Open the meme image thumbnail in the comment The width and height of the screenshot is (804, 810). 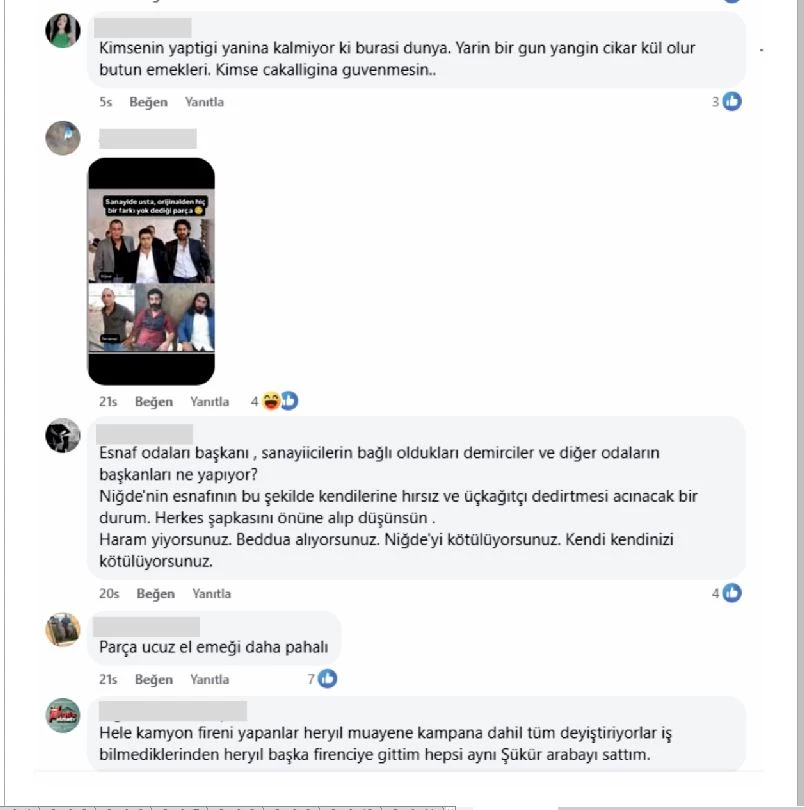151,271
